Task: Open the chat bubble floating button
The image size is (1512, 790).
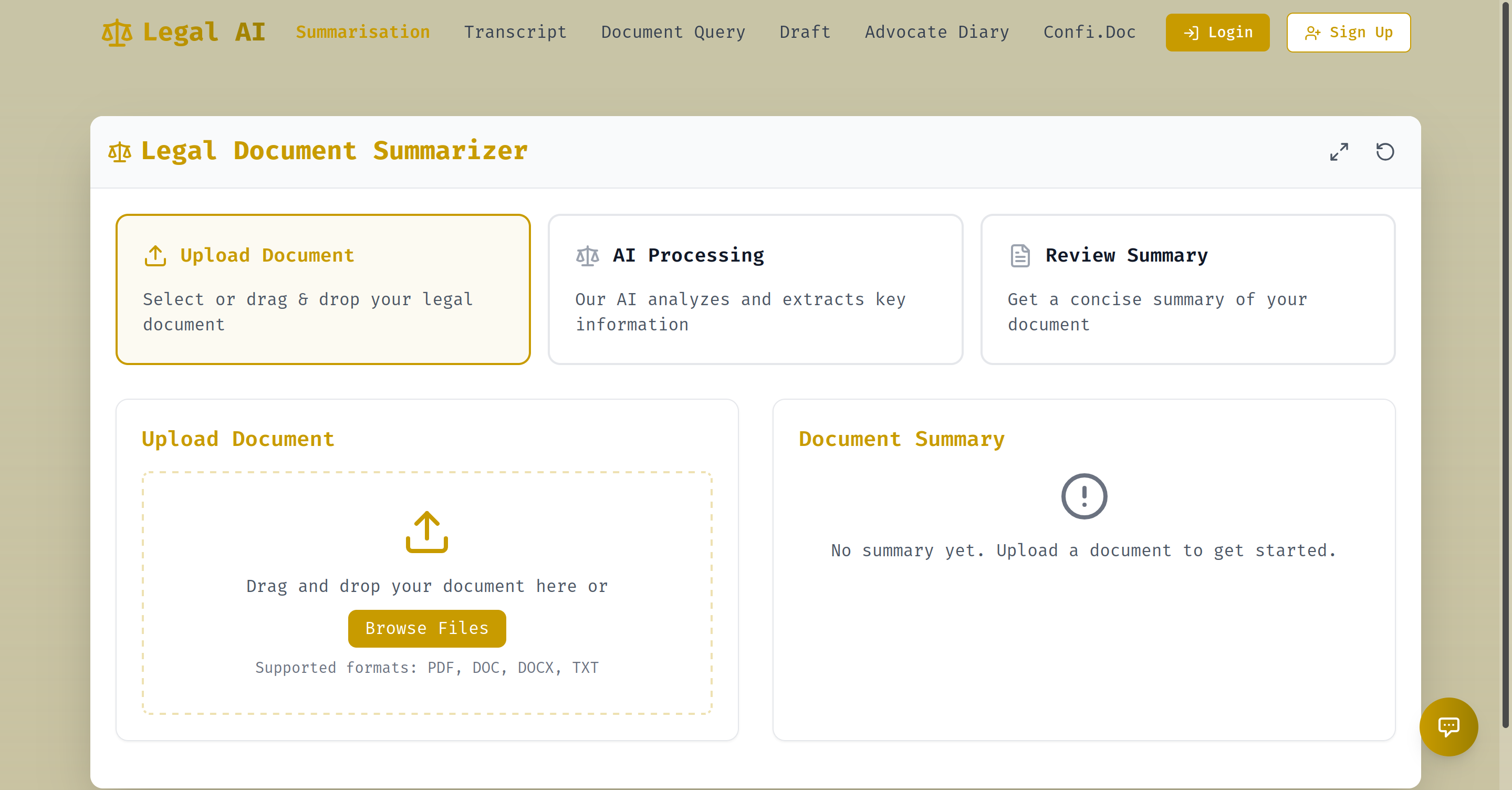Action: 1448,726
